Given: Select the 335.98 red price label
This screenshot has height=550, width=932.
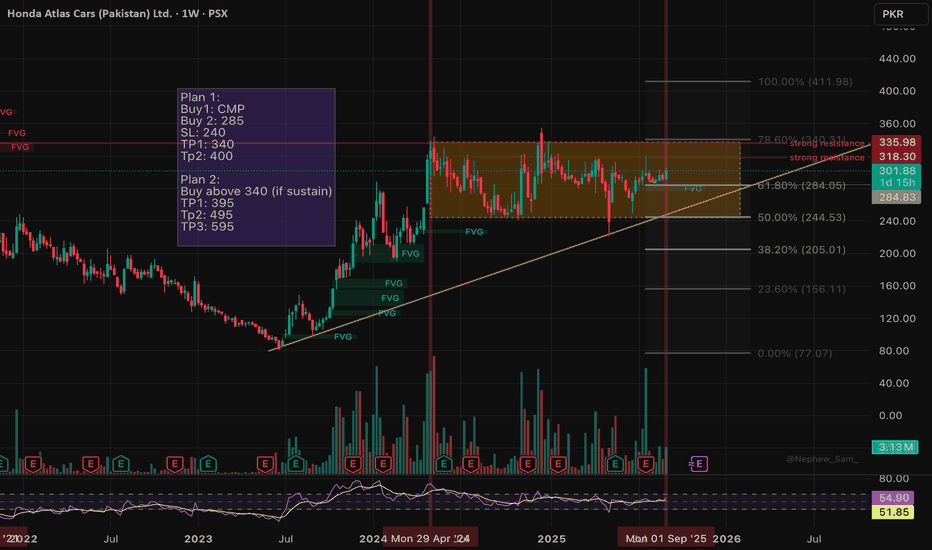Looking at the screenshot, I should point(897,142).
